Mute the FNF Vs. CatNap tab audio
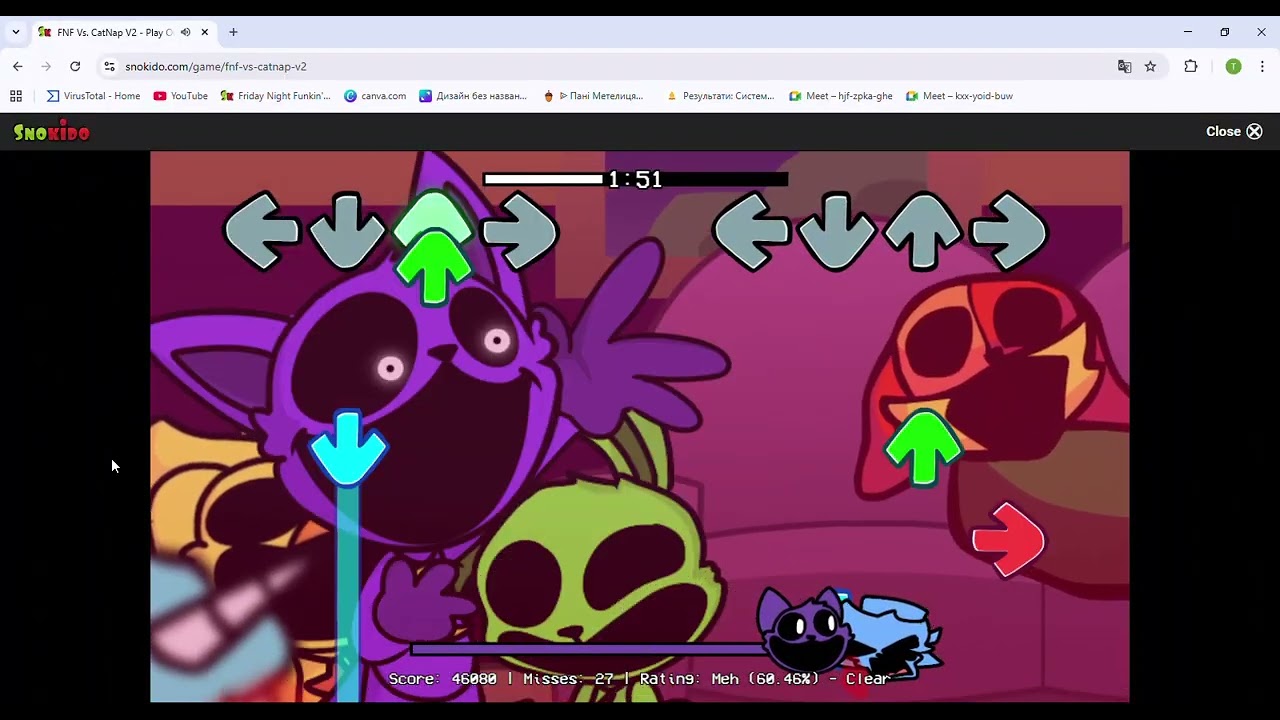The width and height of the screenshot is (1280, 720). (x=185, y=32)
